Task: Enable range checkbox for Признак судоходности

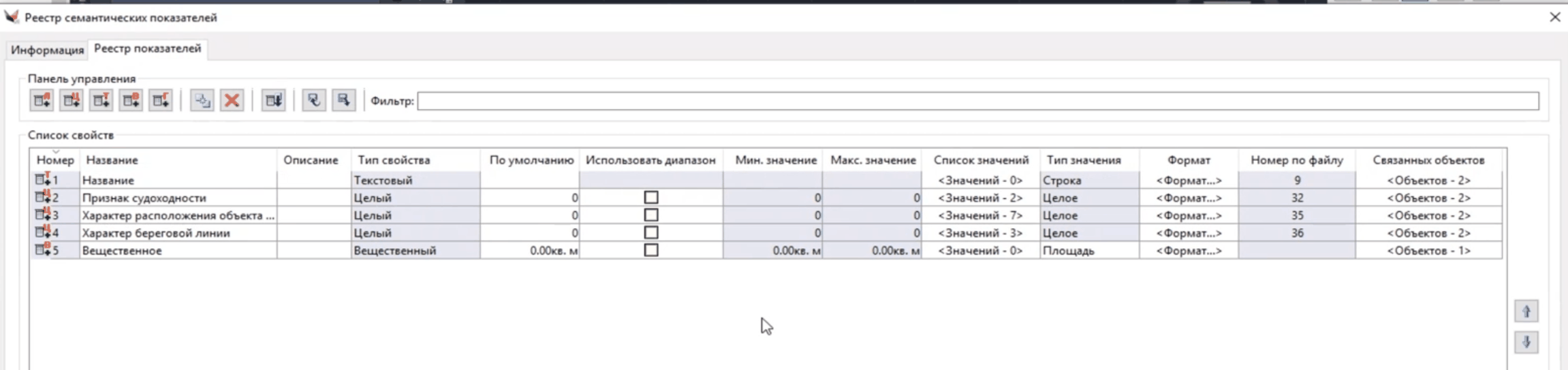Action: (651, 198)
